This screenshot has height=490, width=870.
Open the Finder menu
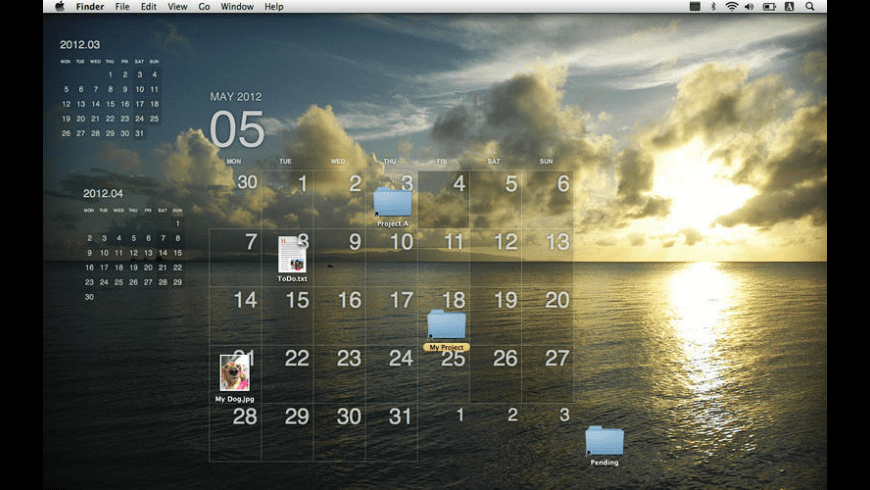coord(90,6)
